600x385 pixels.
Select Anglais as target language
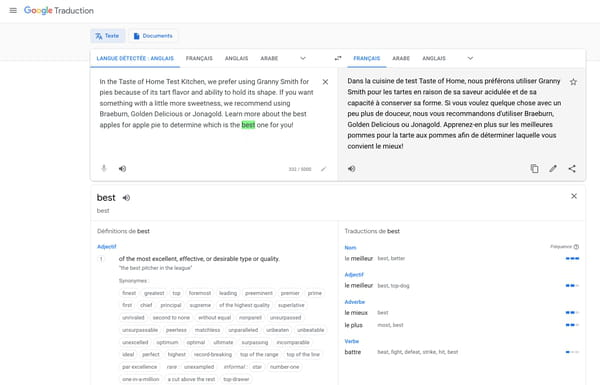click(x=434, y=59)
